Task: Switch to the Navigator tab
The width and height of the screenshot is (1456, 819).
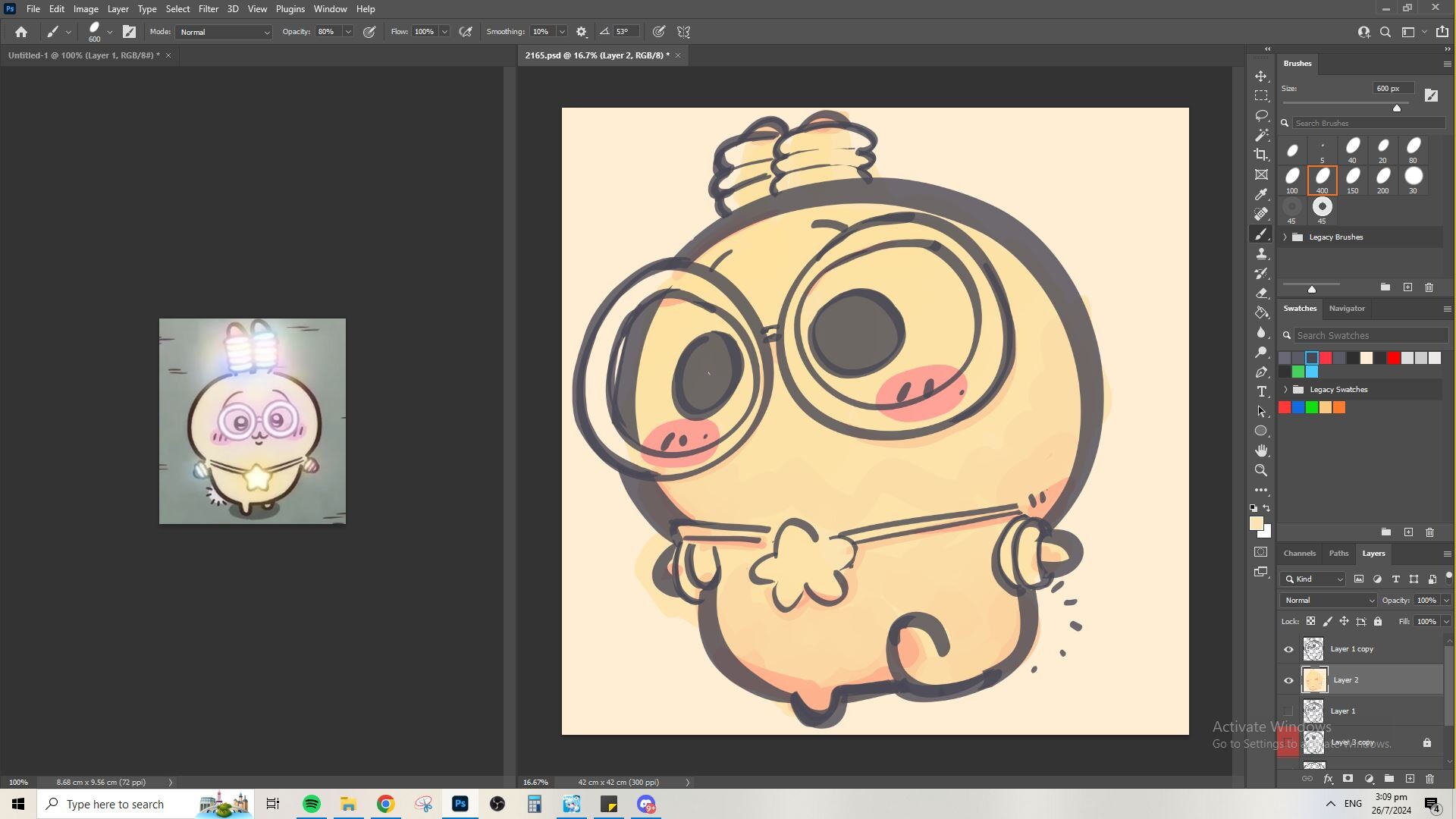Action: tap(1347, 309)
